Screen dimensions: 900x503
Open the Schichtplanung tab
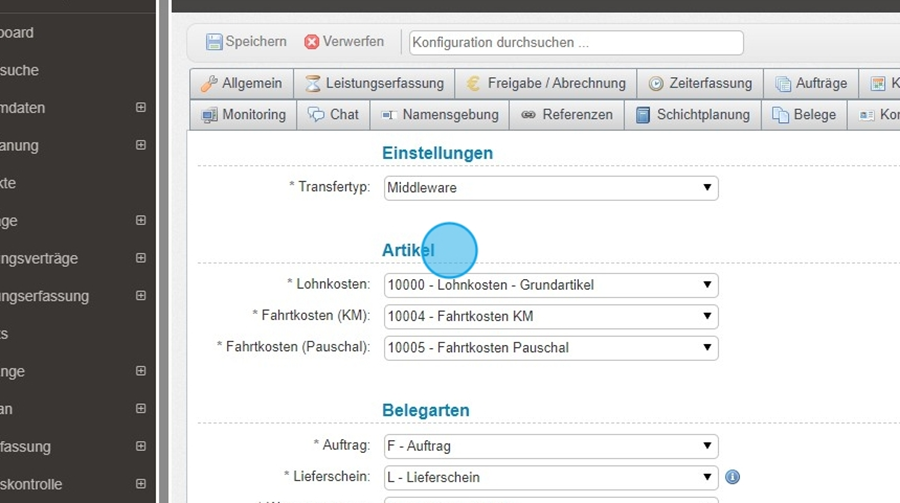click(x=692, y=115)
